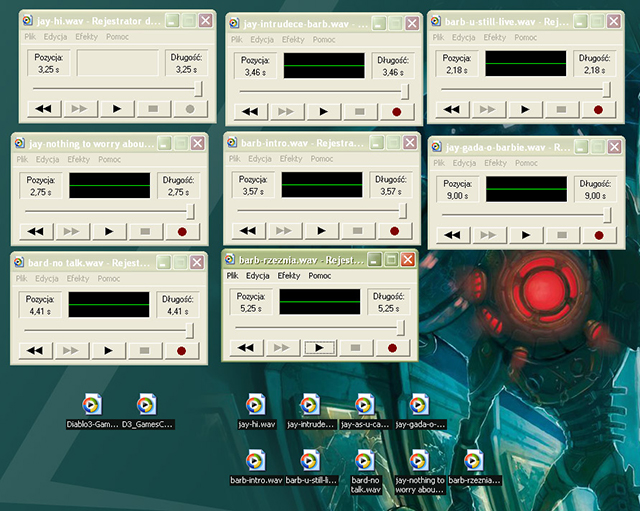Play the jay-nothing to worry about recording
Image resolution: width=640 pixels, height=511 pixels.
coord(109,231)
